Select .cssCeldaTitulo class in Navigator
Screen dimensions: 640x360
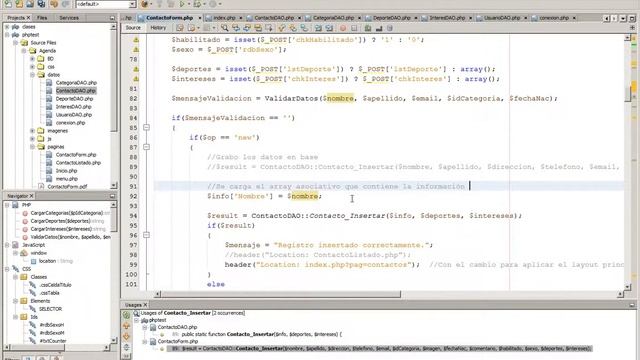click(x=55, y=285)
